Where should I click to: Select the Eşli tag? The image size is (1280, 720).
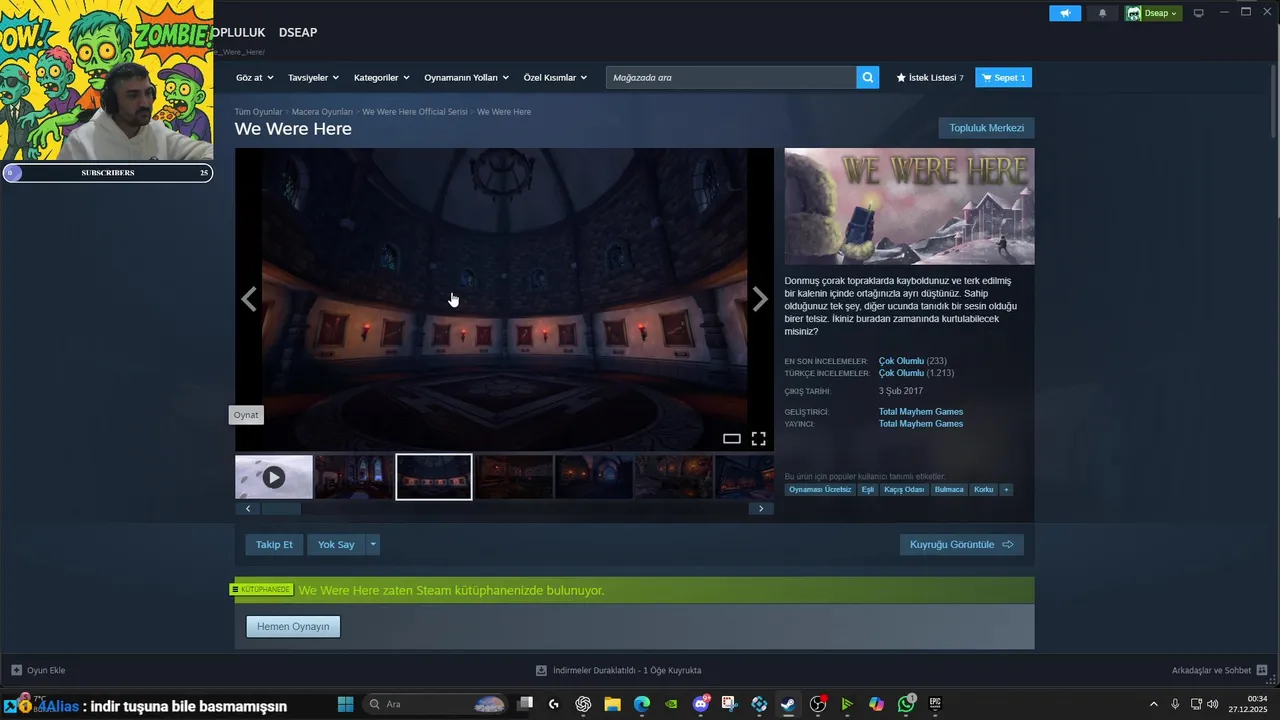[867, 490]
